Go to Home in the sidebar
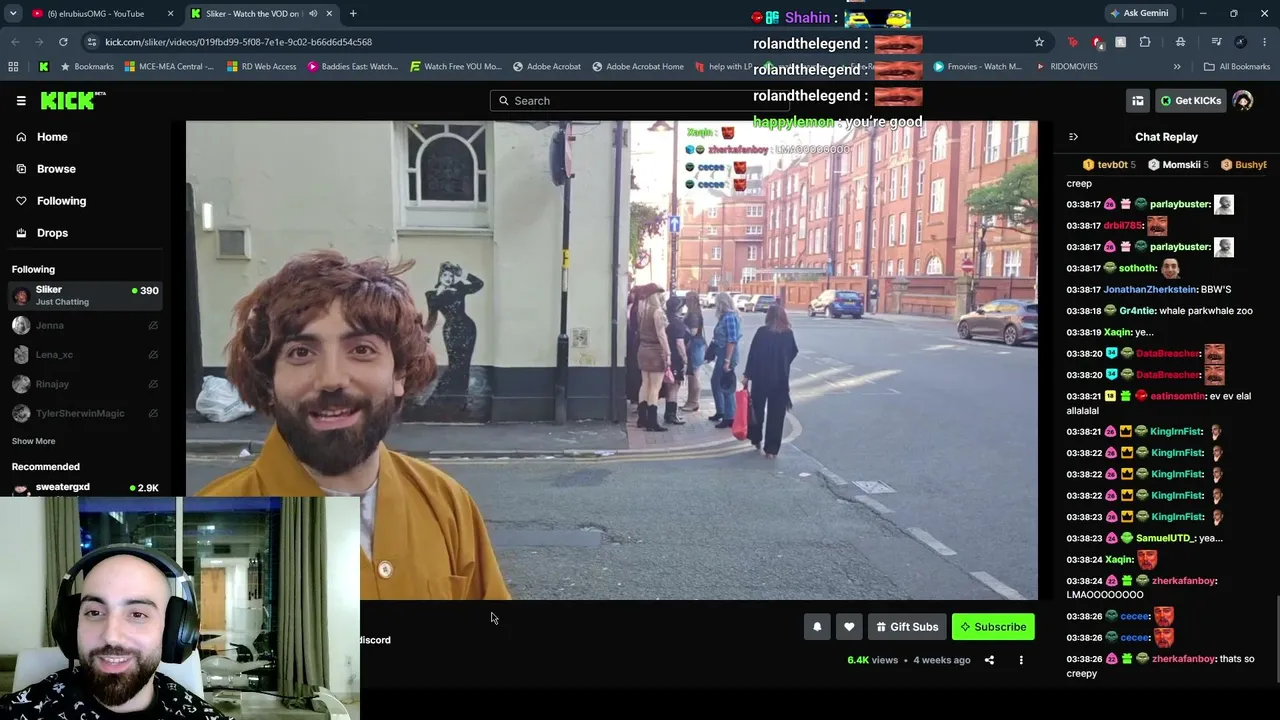This screenshot has width=1280, height=720. pyautogui.click(x=52, y=137)
